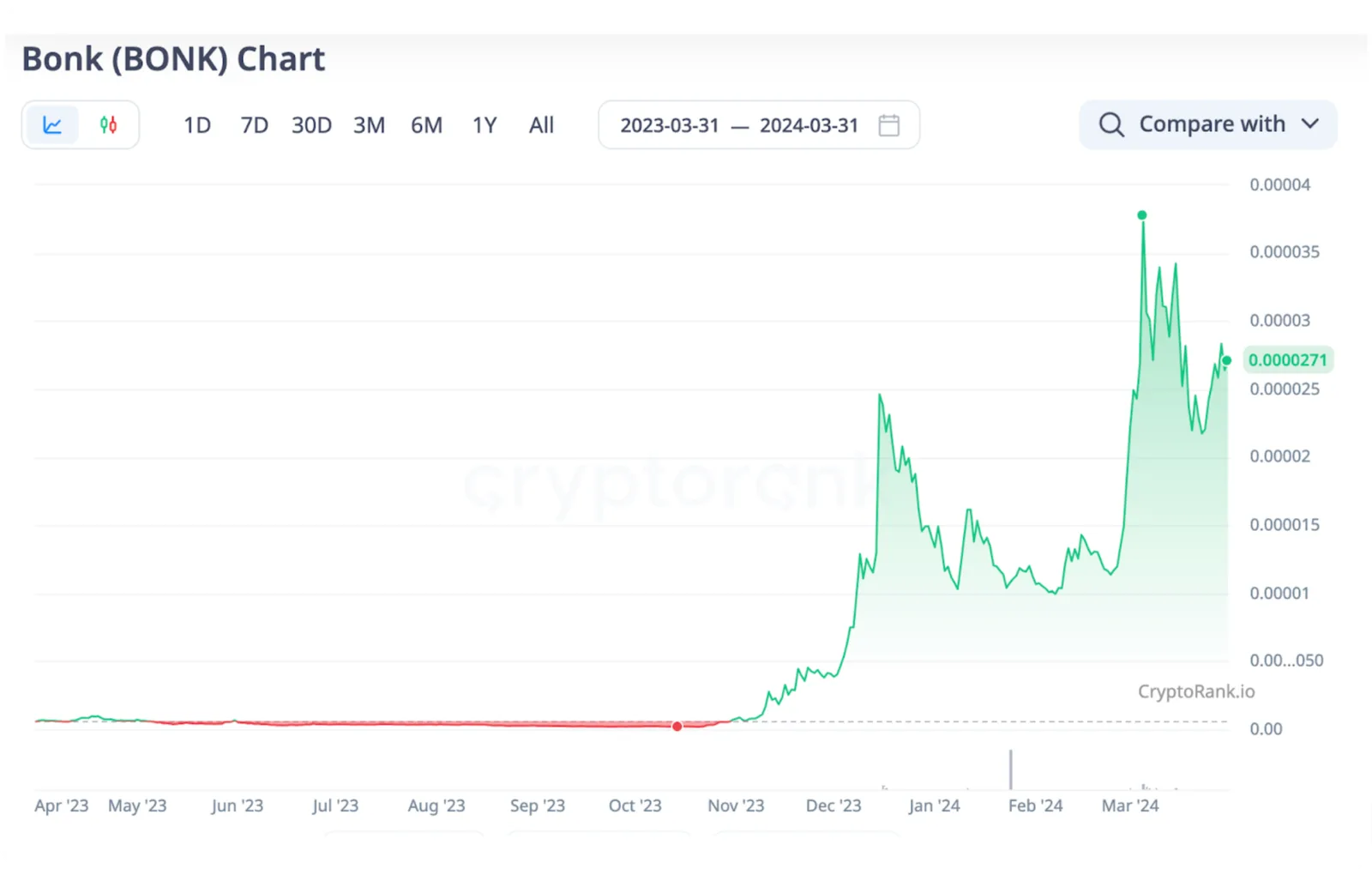Image resolution: width=1372 pixels, height=875 pixels.
Task: Click the Jan '24 axis label
Action: tap(935, 806)
